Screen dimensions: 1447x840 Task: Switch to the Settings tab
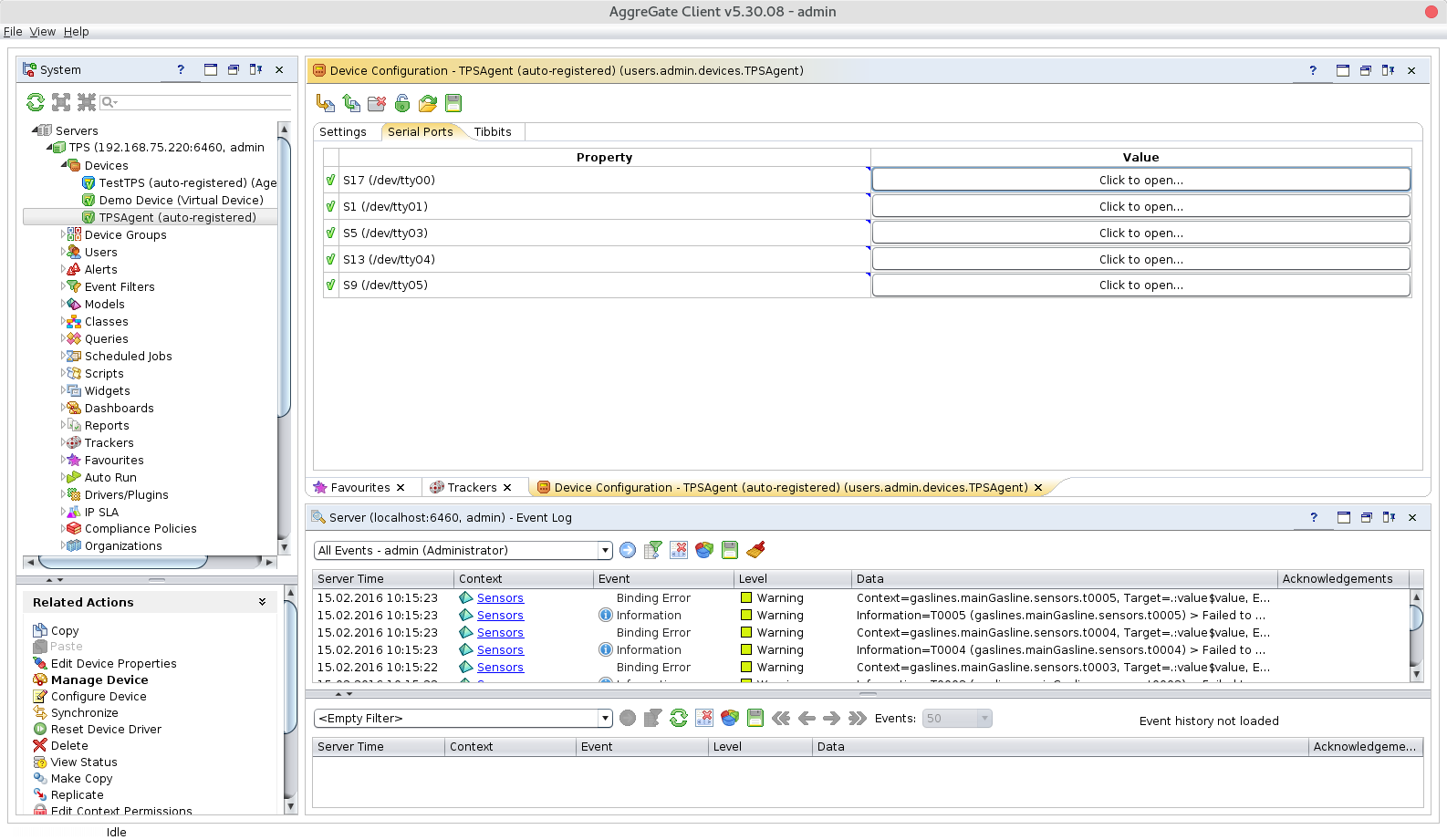(x=343, y=131)
